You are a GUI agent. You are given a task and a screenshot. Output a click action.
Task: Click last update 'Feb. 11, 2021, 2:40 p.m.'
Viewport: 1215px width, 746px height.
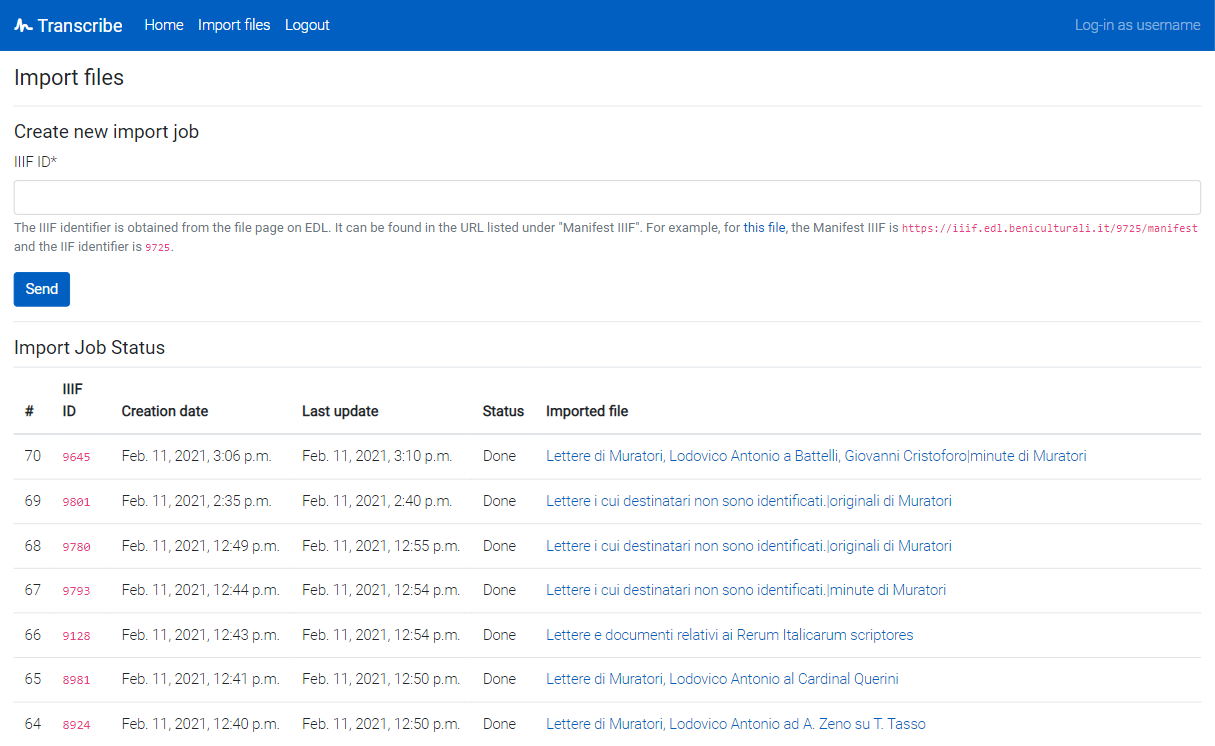pyautogui.click(x=377, y=501)
